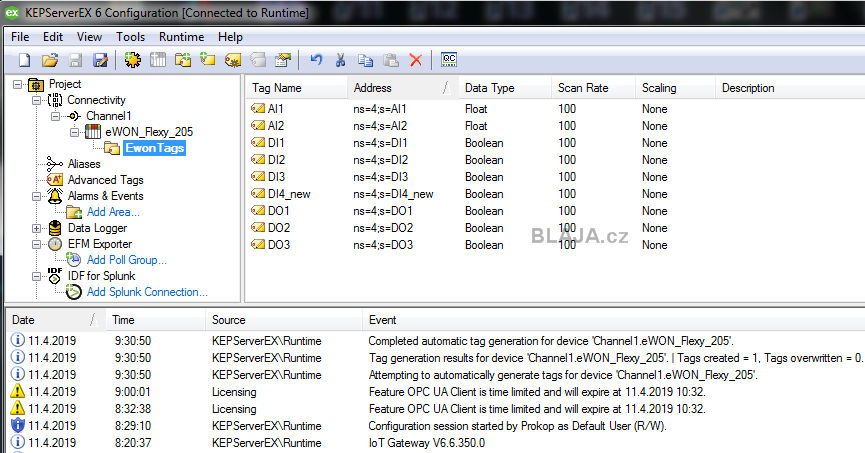This screenshot has height=453, width=865.
Task: Select the Configuration session started event
Action: (x=436, y=425)
